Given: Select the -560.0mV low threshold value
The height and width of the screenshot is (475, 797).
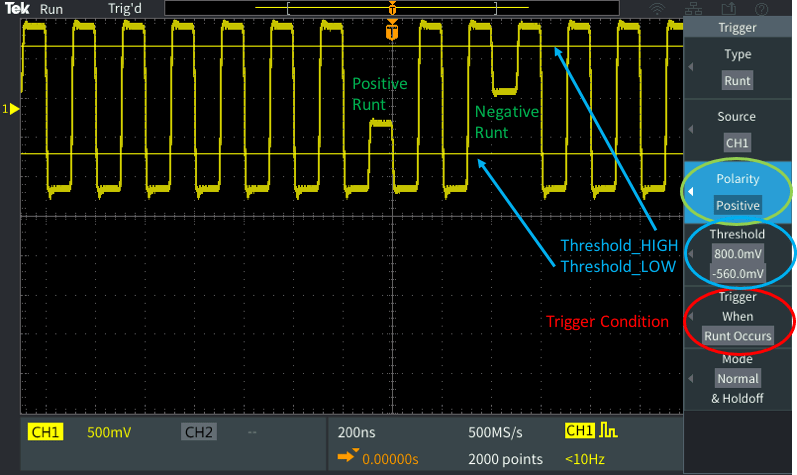Looking at the screenshot, I should coord(737,273).
